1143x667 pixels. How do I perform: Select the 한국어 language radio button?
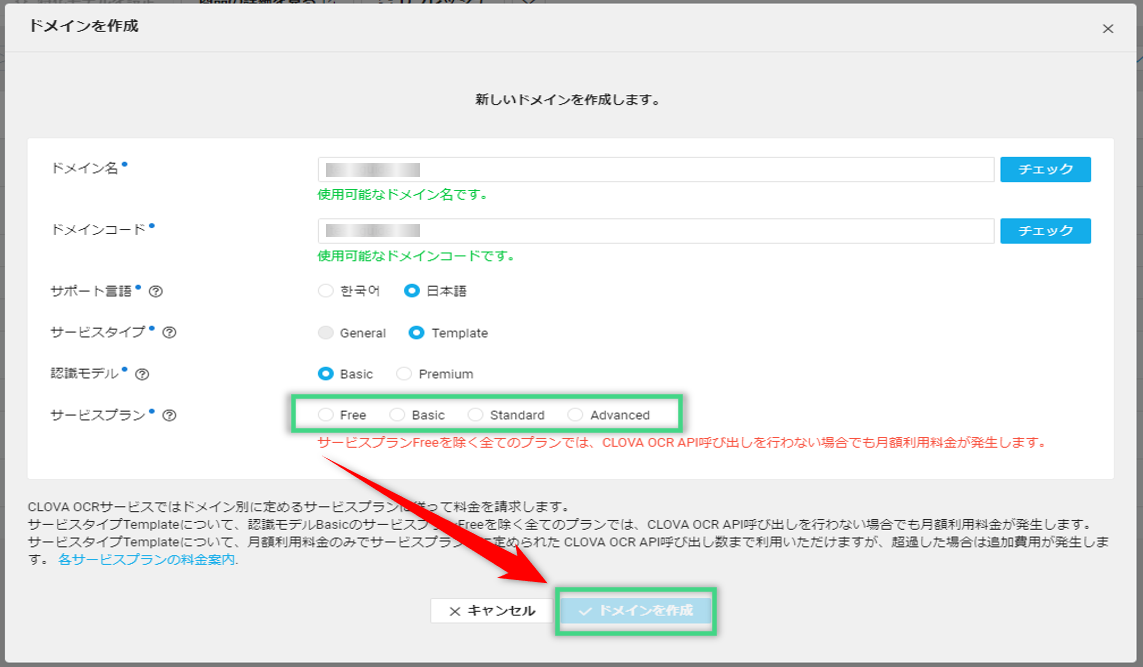pos(325,292)
